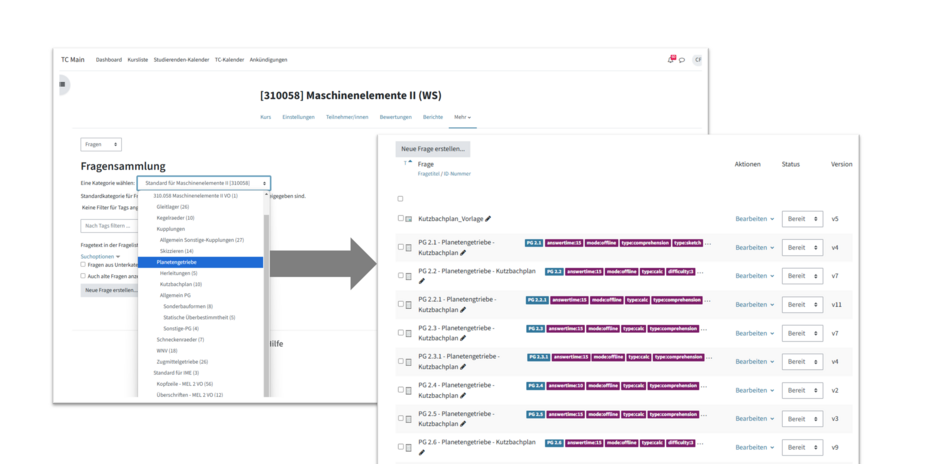This screenshot has width=928, height=464.
Task: Click pencil icon for PG 2.3.1 title
Action: [463, 367]
